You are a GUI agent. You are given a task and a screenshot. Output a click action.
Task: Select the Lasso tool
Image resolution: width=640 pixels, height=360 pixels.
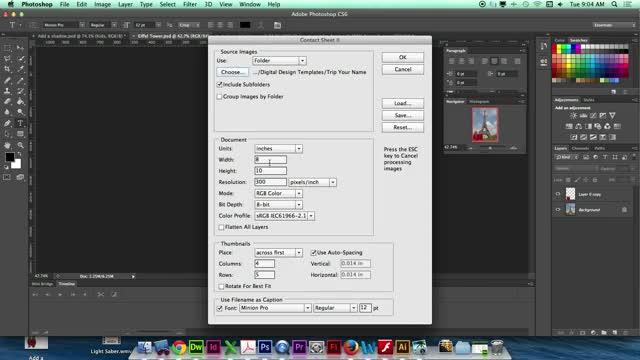pyautogui.click(x=7, y=59)
